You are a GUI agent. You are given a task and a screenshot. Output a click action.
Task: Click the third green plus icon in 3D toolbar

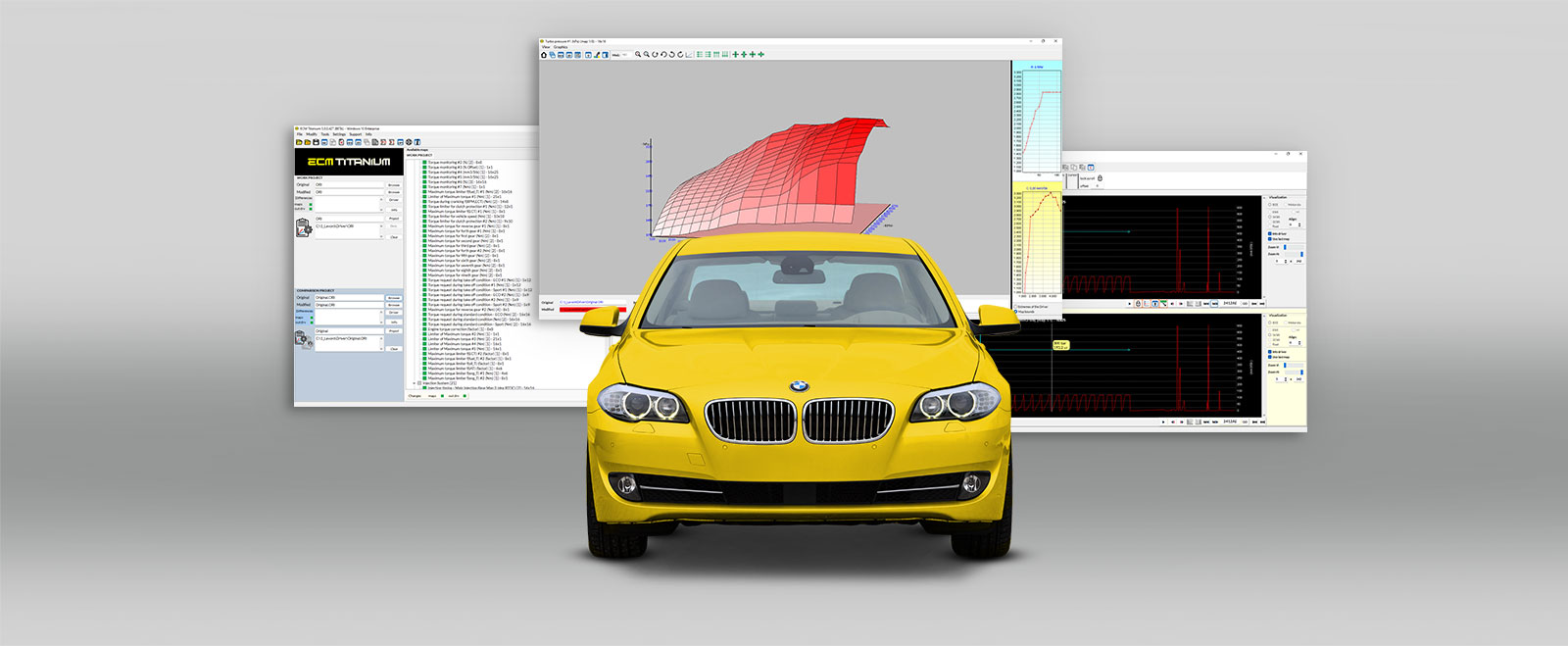[753, 55]
